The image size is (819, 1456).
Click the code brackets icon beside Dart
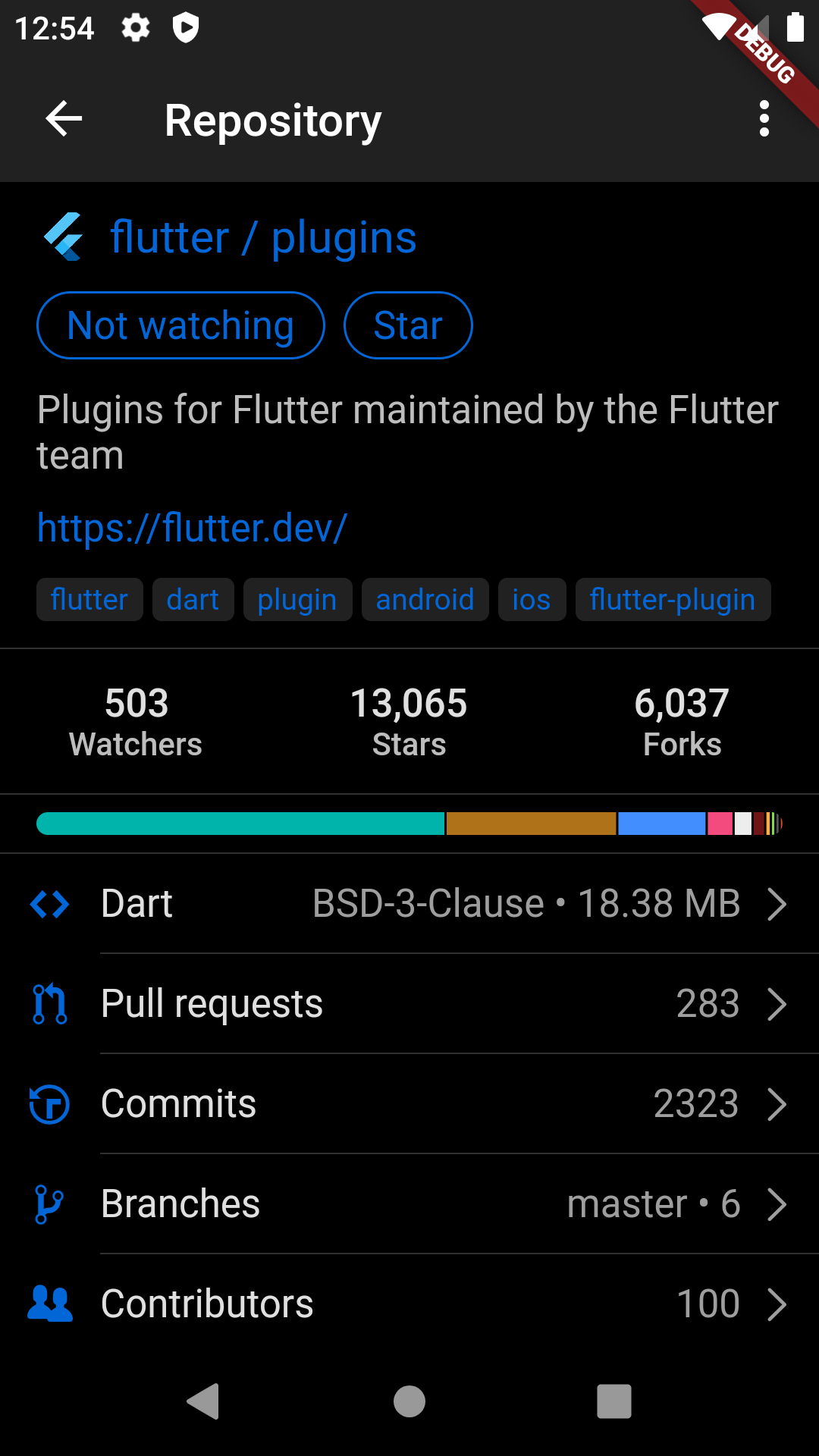(x=49, y=904)
